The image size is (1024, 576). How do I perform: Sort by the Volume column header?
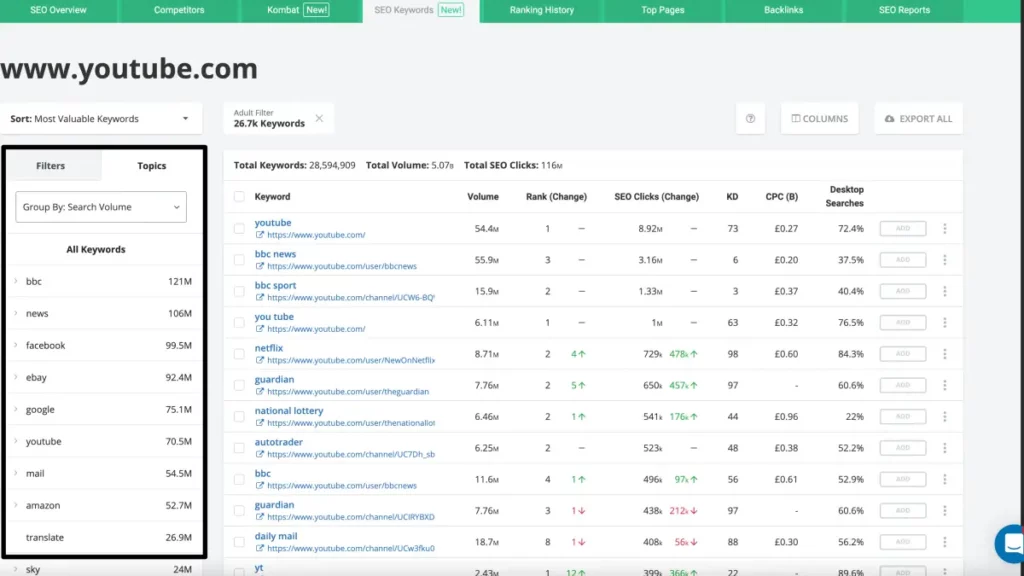pyautogui.click(x=483, y=197)
